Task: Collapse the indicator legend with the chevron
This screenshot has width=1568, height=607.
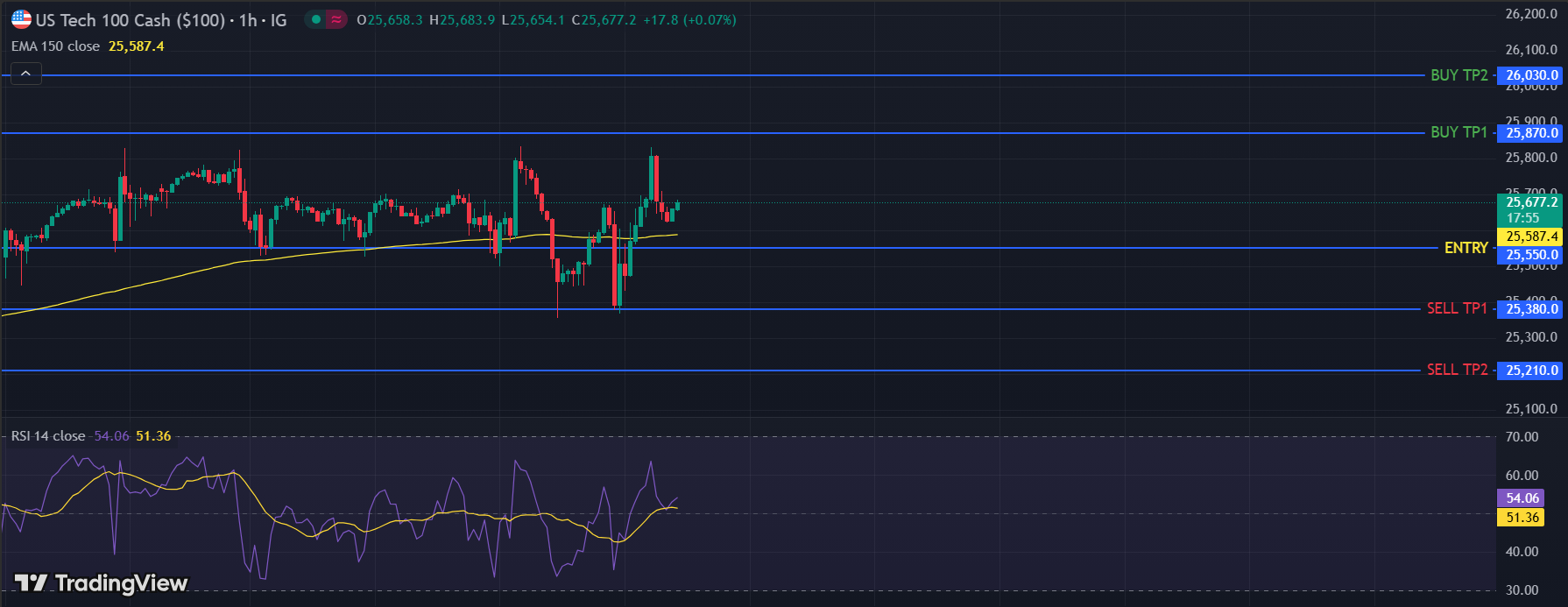Action: coord(25,74)
